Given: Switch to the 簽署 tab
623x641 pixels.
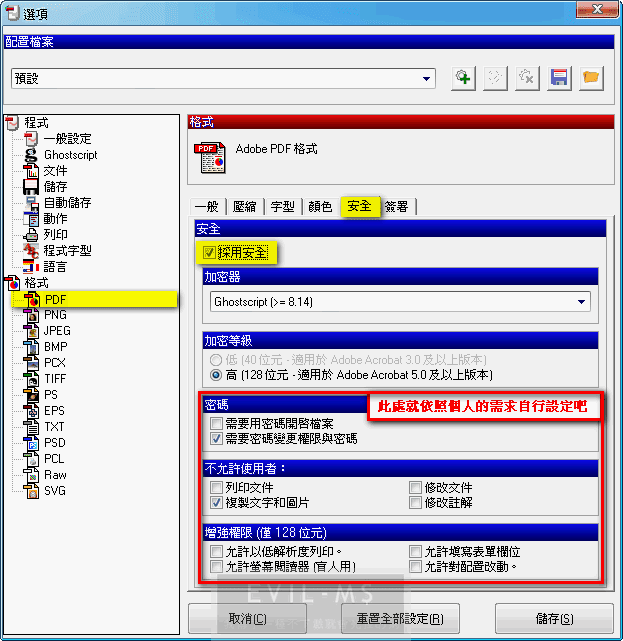Looking at the screenshot, I should 397,206.
